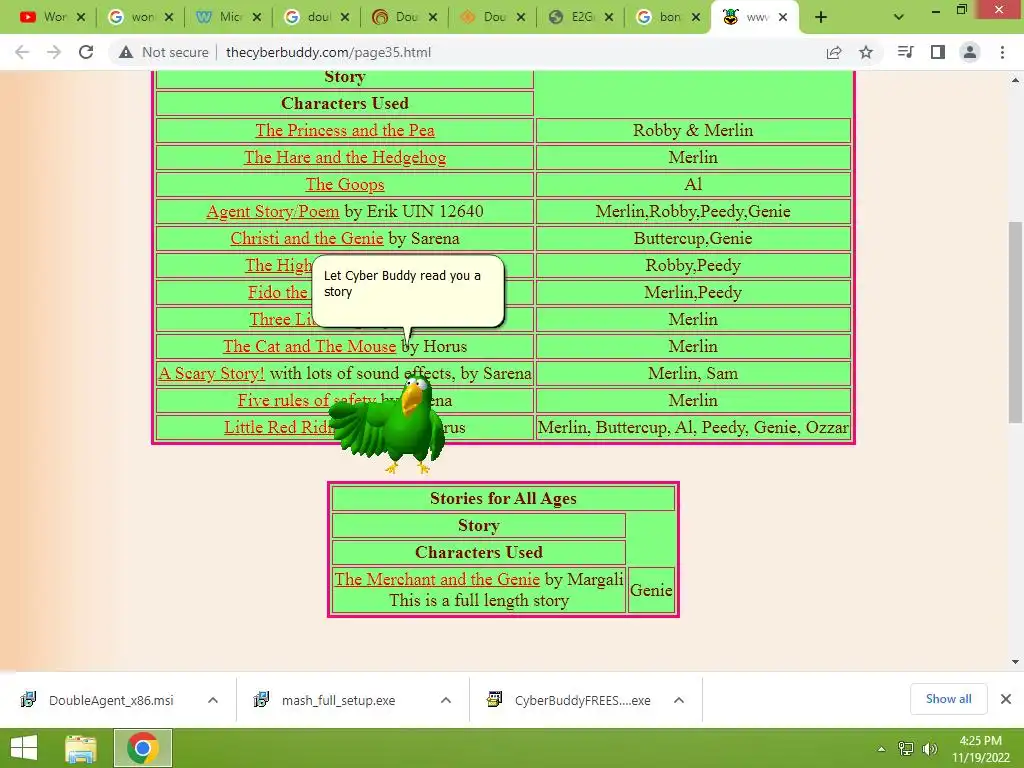Screen dimensions: 1024x768
Task: Click the address bar URL
Action: coord(328,52)
